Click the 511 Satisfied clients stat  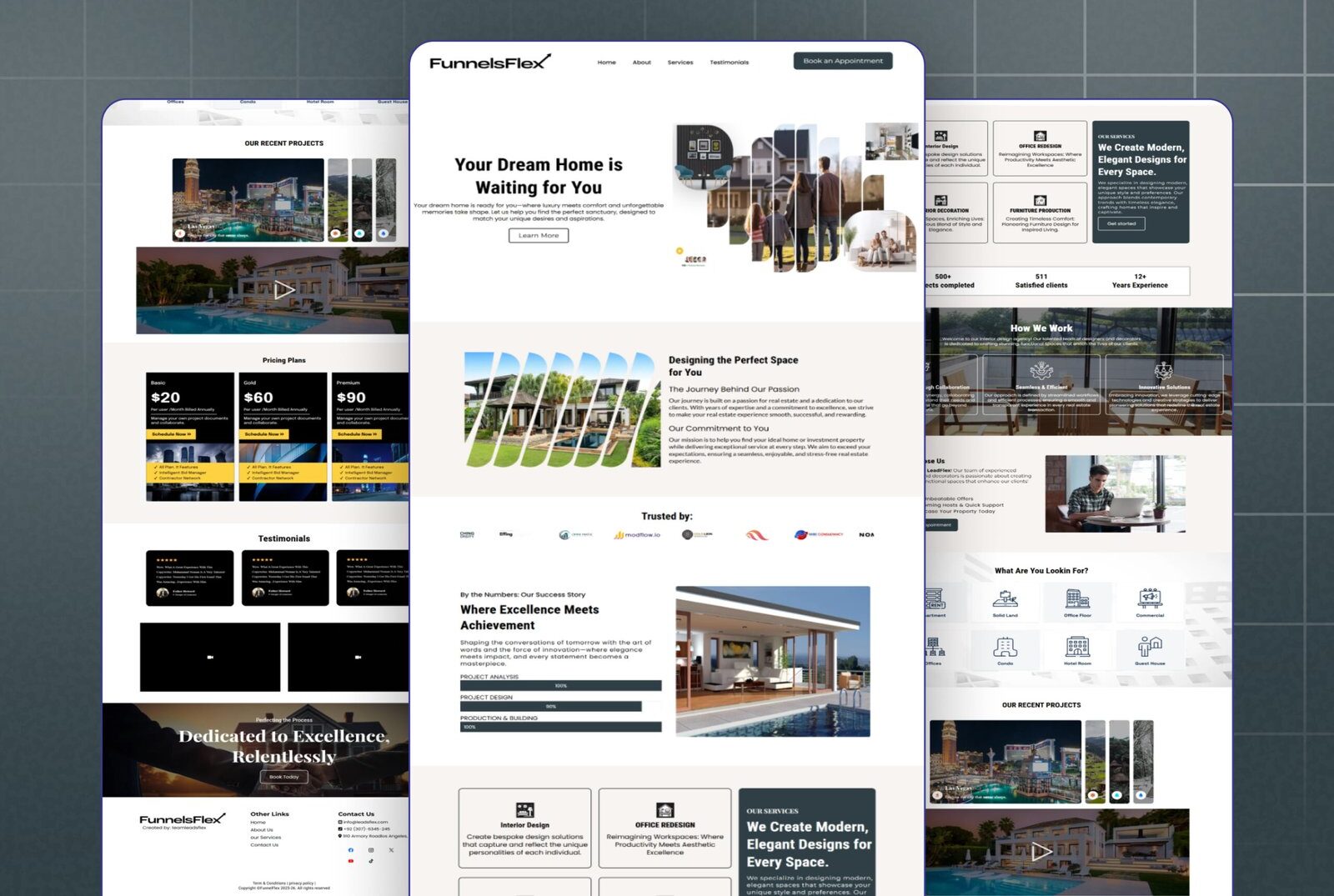pyautogui.click(x=1041, y=281)
